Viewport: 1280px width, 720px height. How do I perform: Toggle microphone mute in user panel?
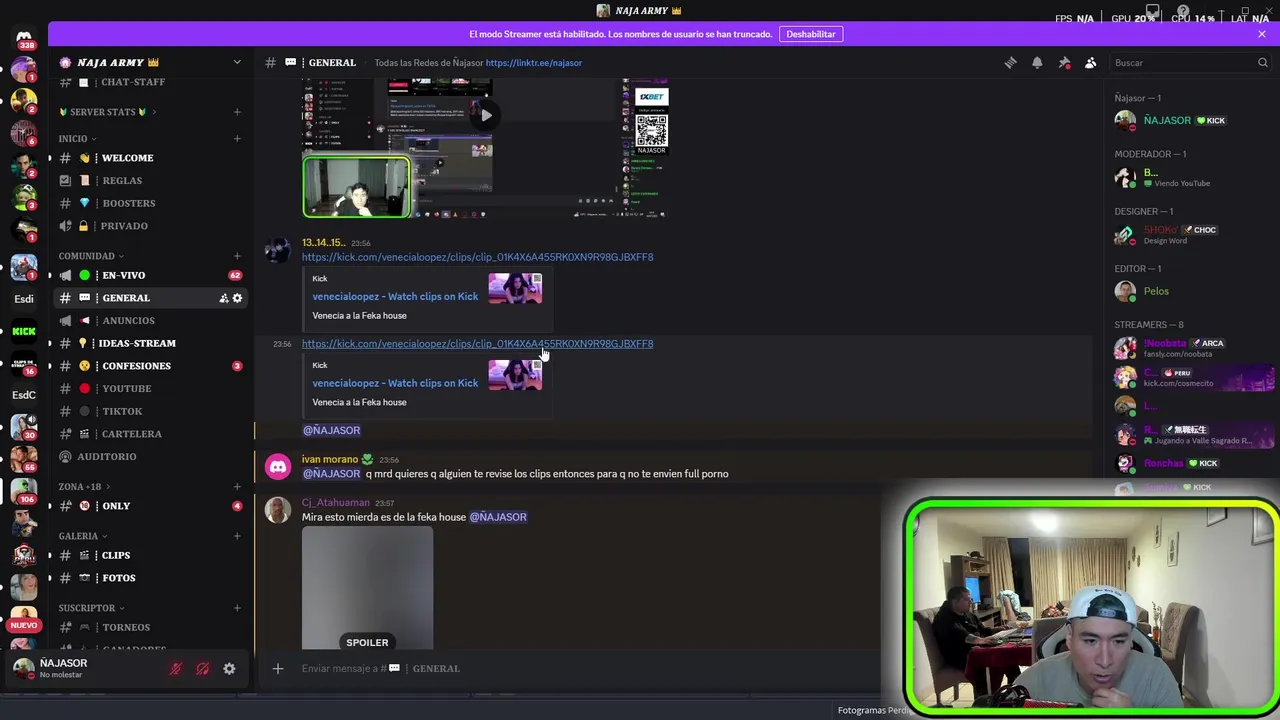tap(176, 668)
